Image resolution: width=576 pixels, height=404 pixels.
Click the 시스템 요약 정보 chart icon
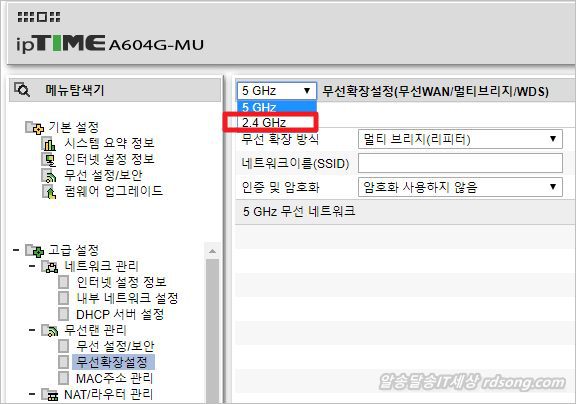point(48,144)
